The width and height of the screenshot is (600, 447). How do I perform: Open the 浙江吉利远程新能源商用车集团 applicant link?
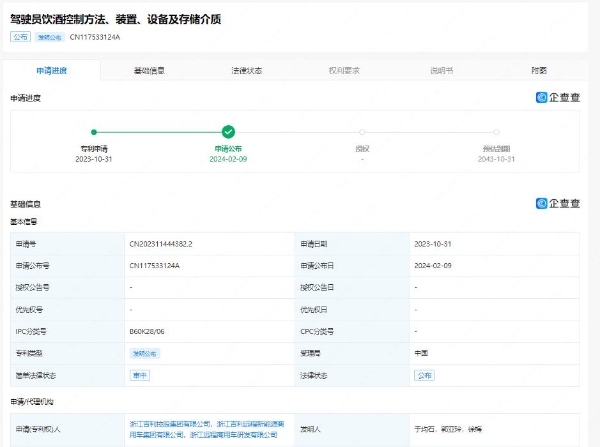coord(207,429)
